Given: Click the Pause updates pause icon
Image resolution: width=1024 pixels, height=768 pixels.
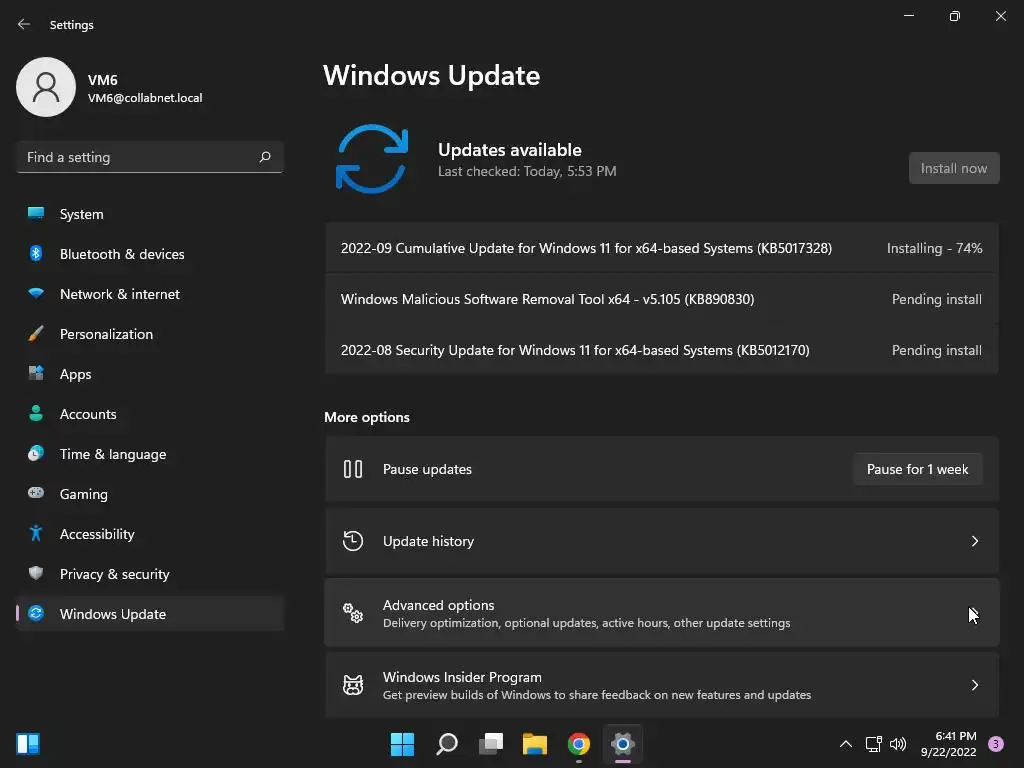Looking at the screenshot, I should click(353, 469).
